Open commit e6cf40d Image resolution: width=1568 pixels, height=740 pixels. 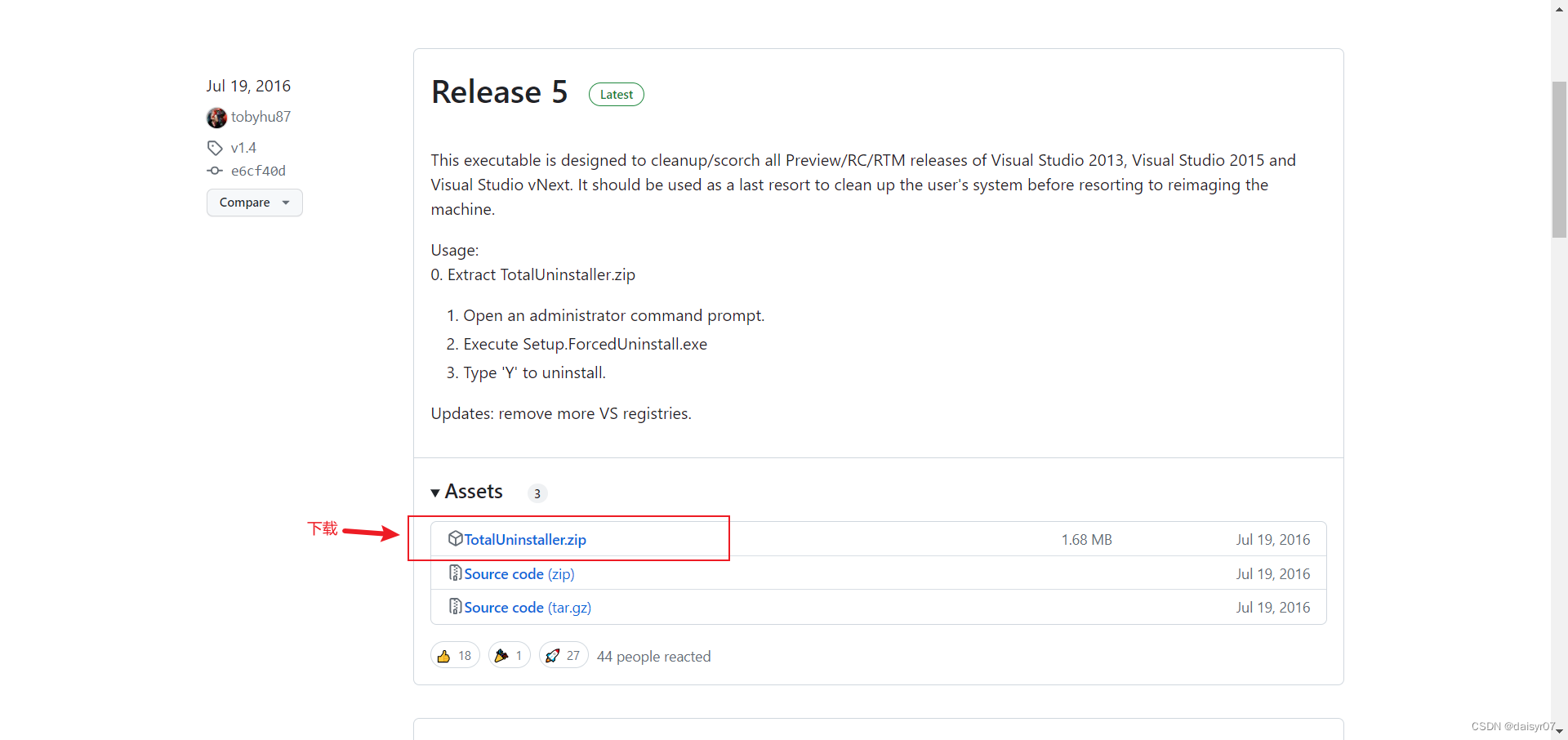258,171
